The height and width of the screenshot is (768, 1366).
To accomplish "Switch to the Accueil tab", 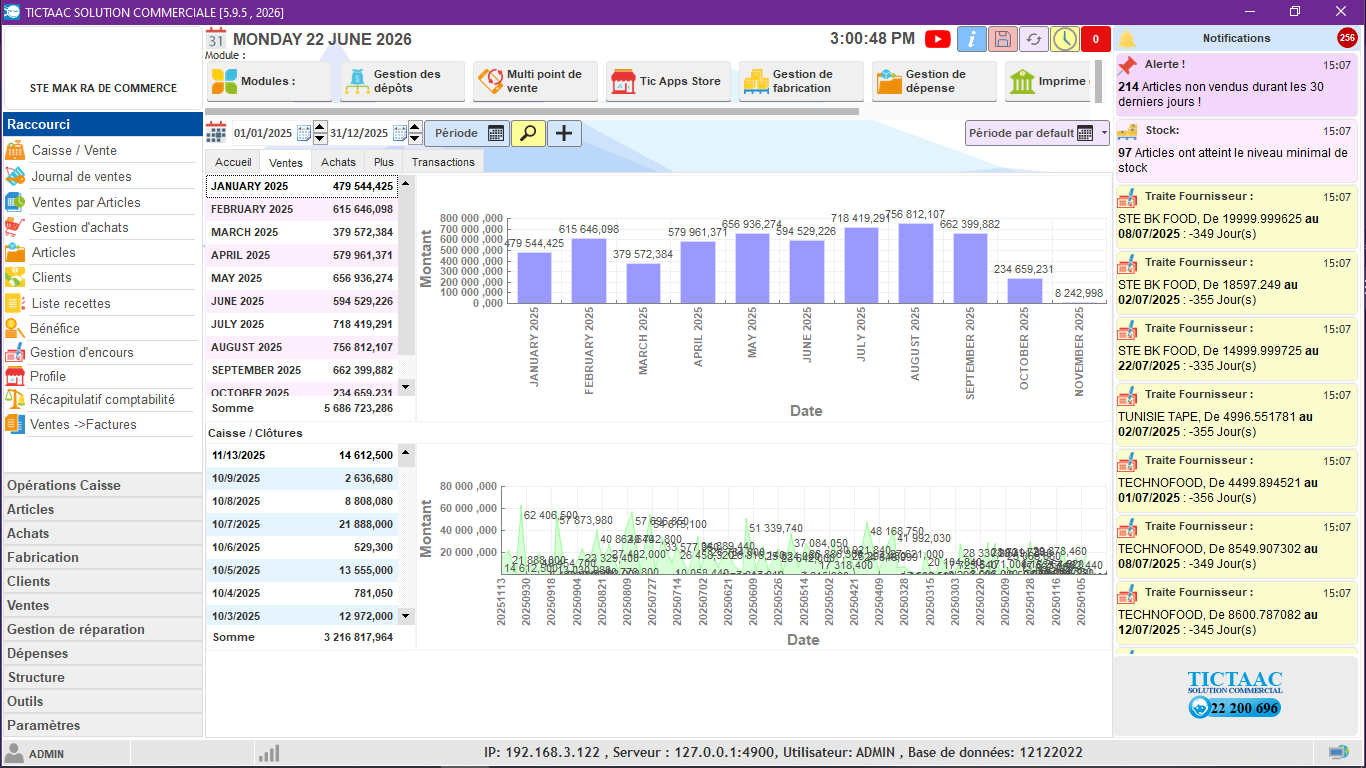I will pos(233,162).
